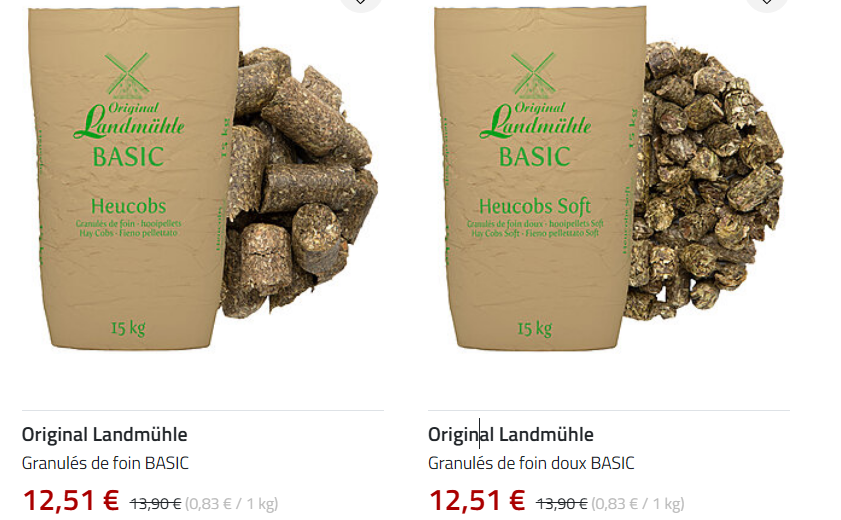The width and height of the screenshot is (841, 520).
Task: Click the 15 kg label on Heucobs bag
Action: point(128,328)
